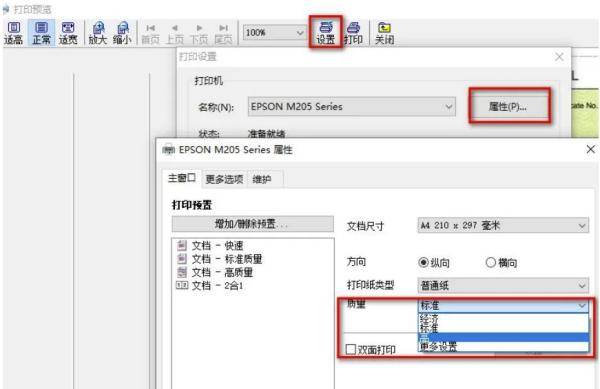Click the 增加/删除预置 button

(x=253, y=224)
